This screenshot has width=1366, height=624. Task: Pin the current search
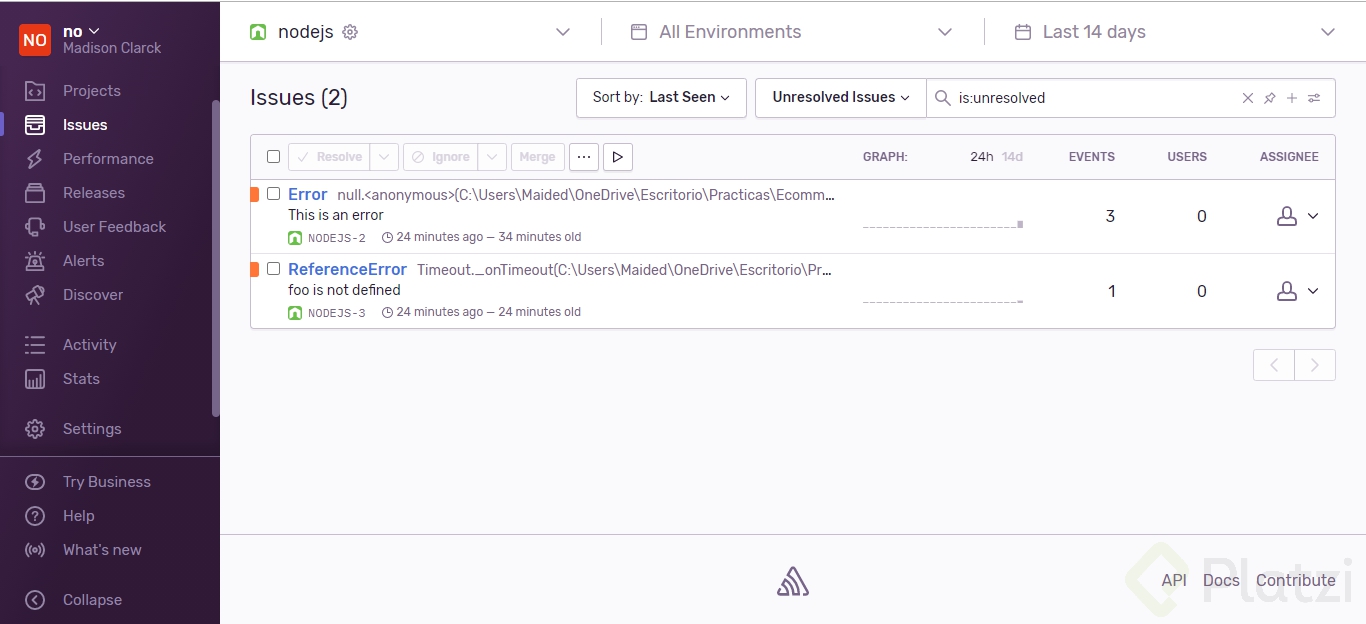1270,98
